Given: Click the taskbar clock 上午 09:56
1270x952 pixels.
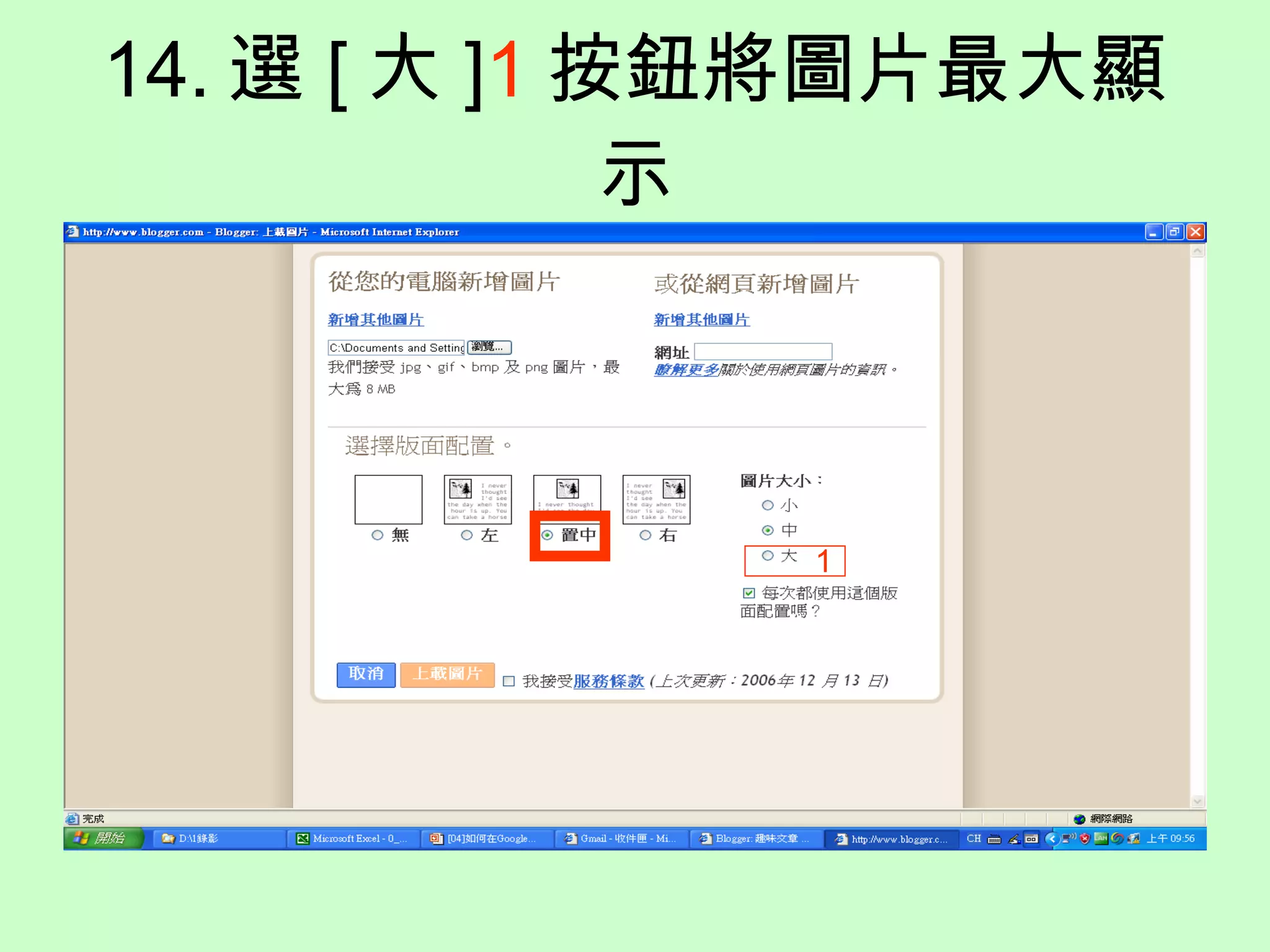Looking at the screenshot, I should [1170, 839].
